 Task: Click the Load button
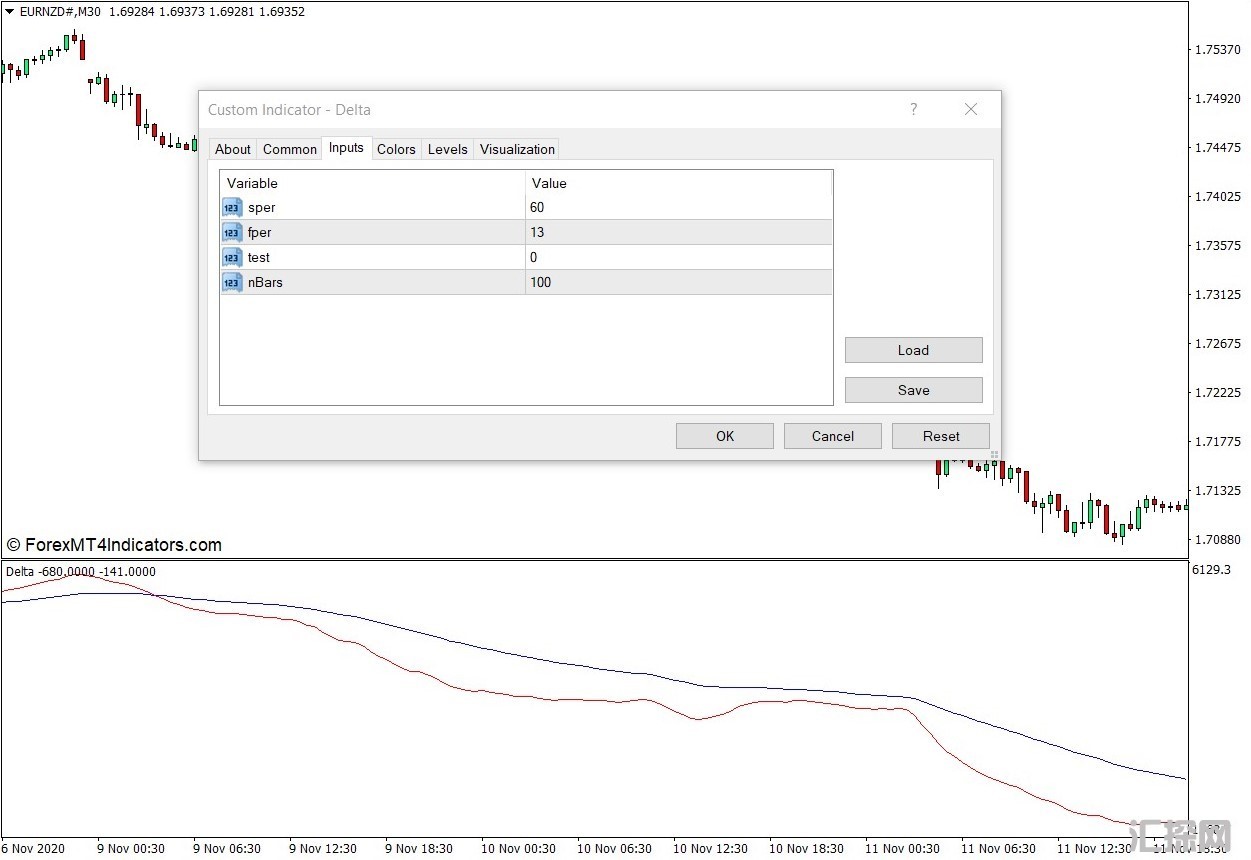[x=913, y=350]
